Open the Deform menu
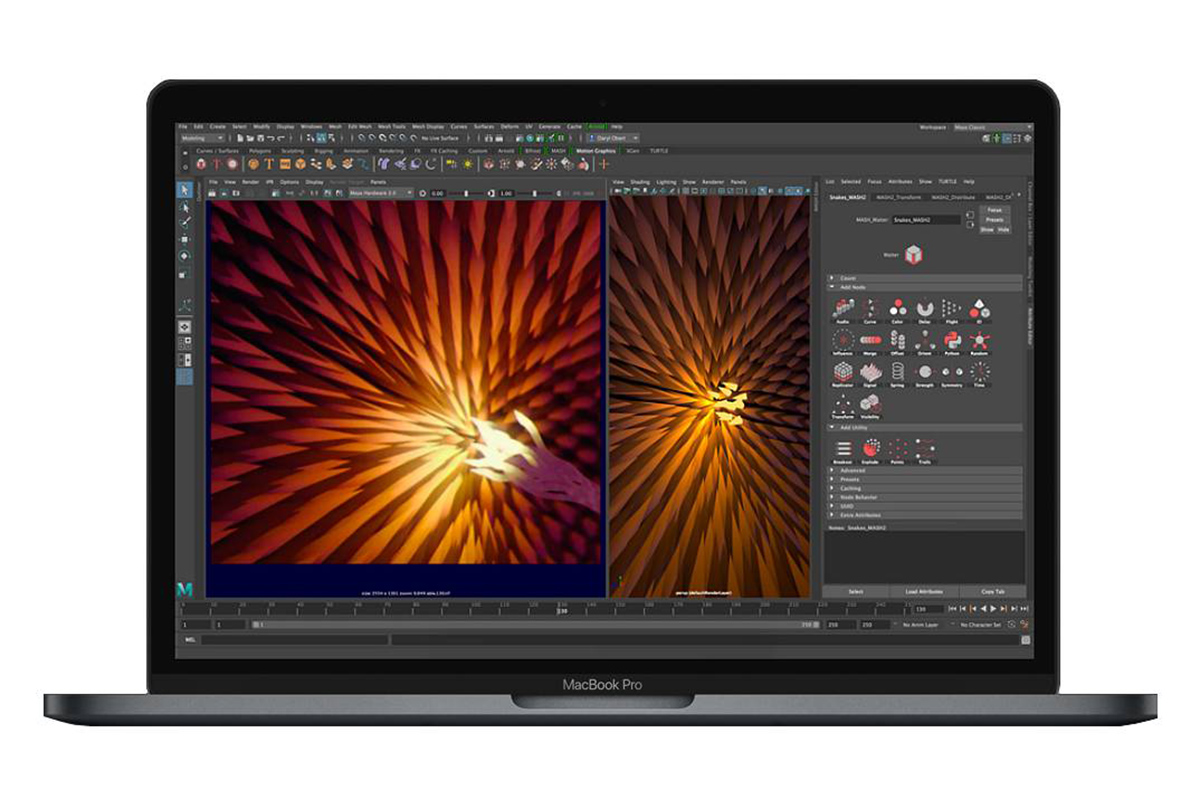The height and width of the screenshot is (800, 1200). tap(509, 127)
